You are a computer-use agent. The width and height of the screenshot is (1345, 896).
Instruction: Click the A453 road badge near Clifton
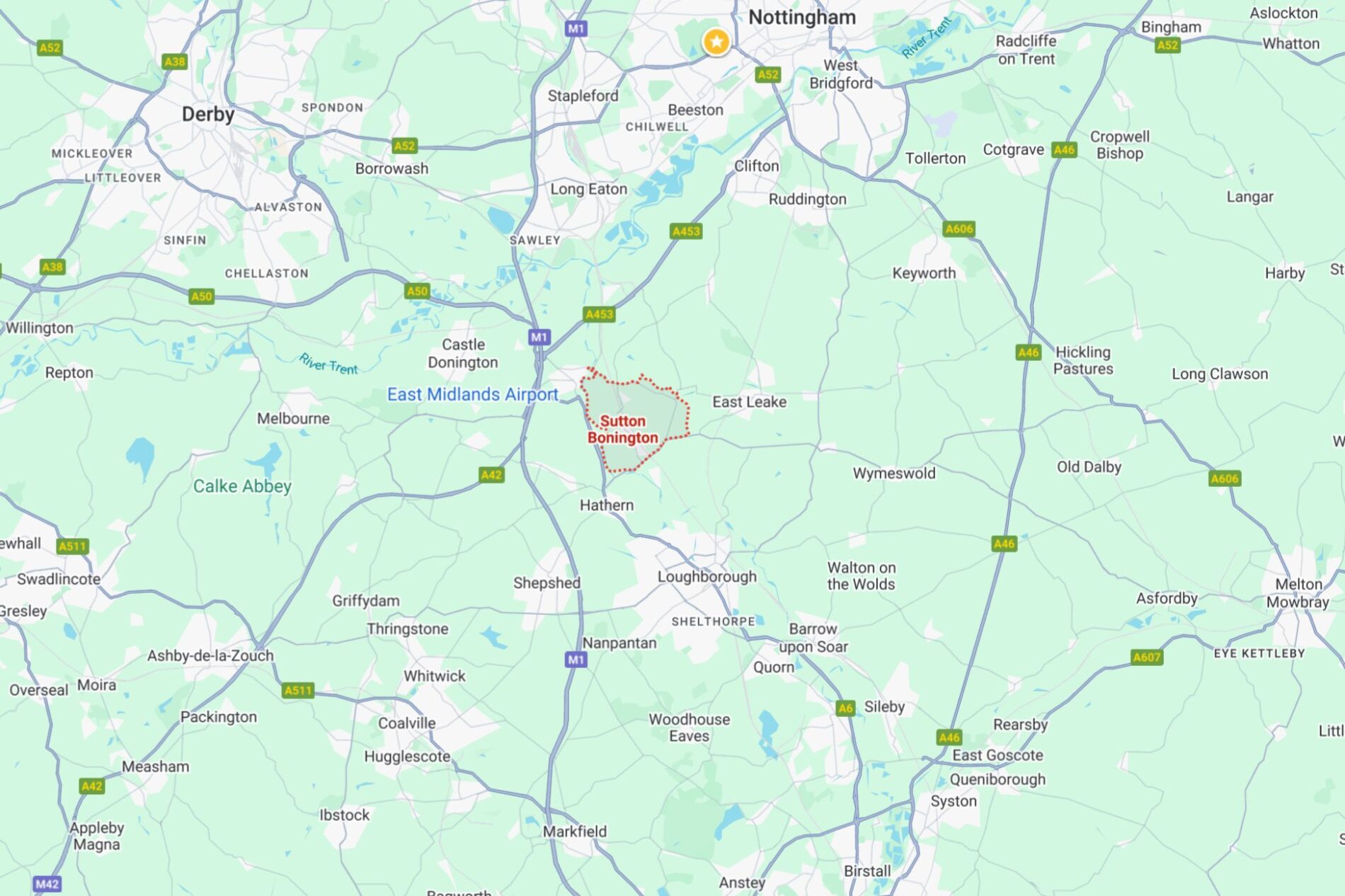coord(686,231)
